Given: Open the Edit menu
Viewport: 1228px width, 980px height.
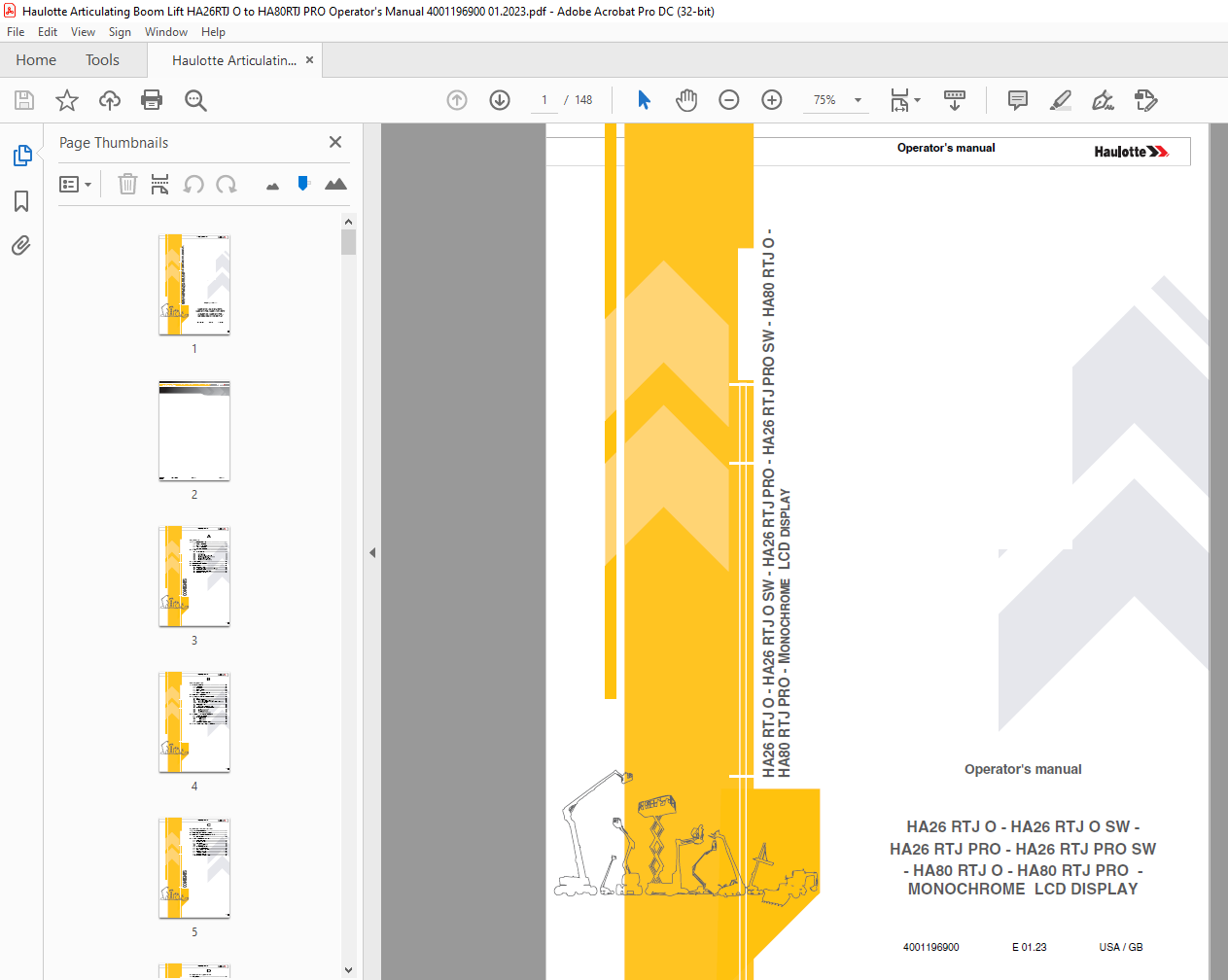Looking at the screenshot, I should [48, 32].
